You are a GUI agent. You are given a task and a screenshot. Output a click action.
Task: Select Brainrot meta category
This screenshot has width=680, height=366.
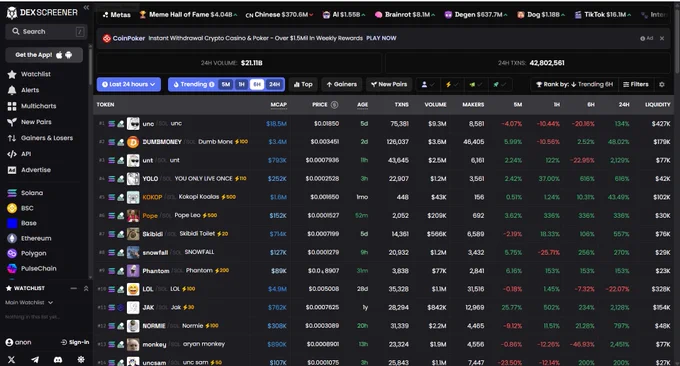(405, 15)
